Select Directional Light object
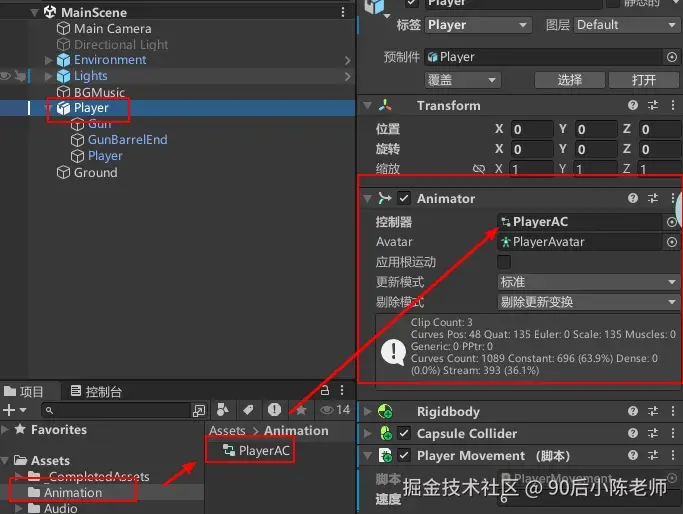The width and height of the screenshot is (683, 514). [121, 44]
